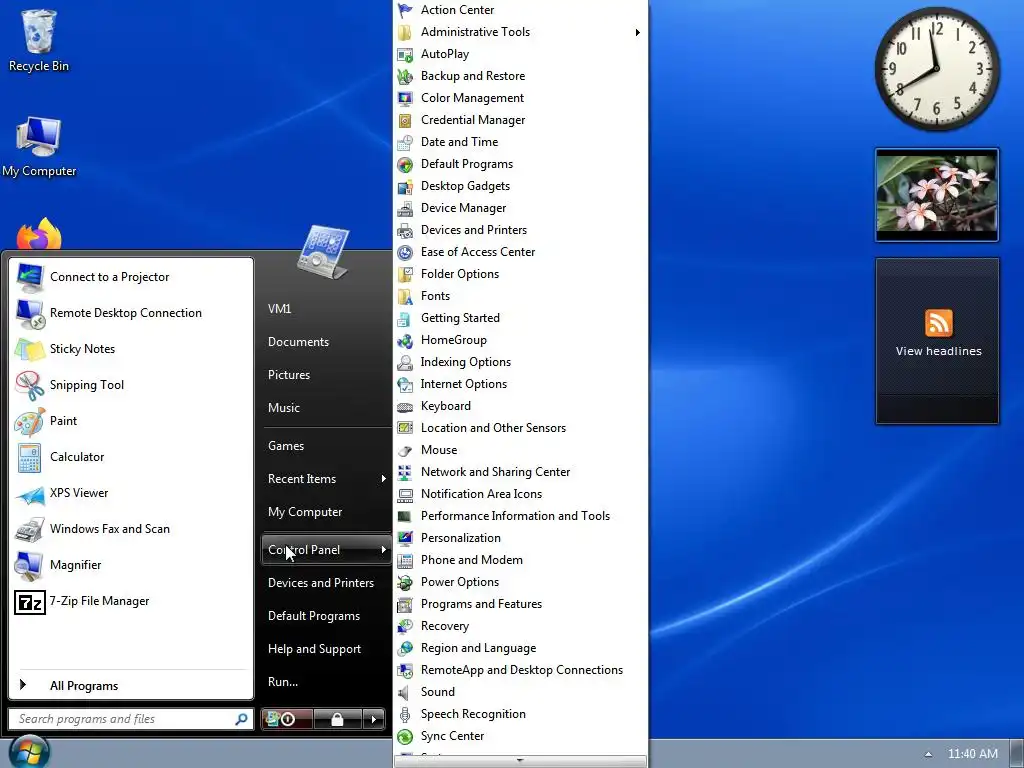This screenshot has width=1024, height=768.
Task: Open Internet Options item
Action: 464,384
